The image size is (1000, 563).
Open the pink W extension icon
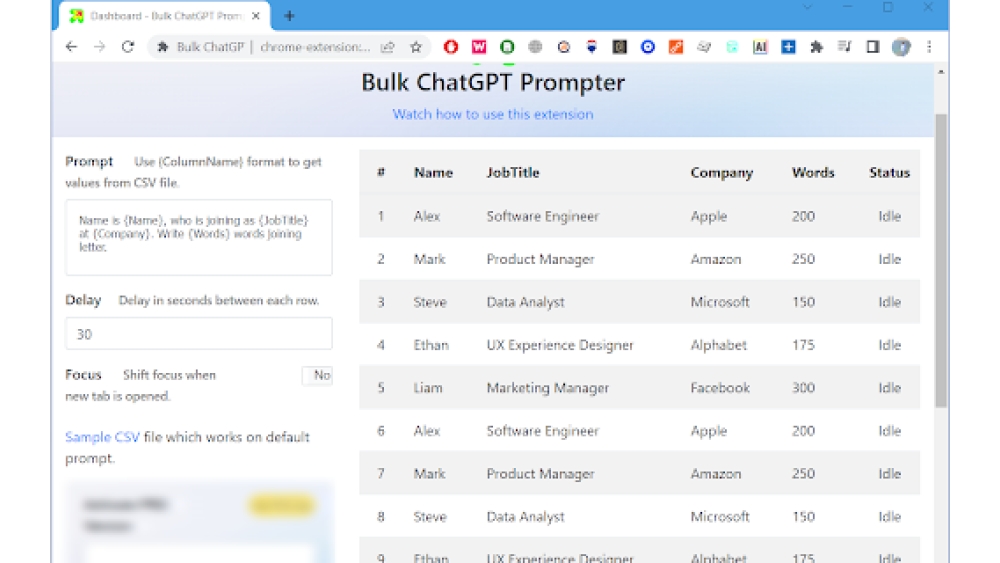tap(479, 47)
